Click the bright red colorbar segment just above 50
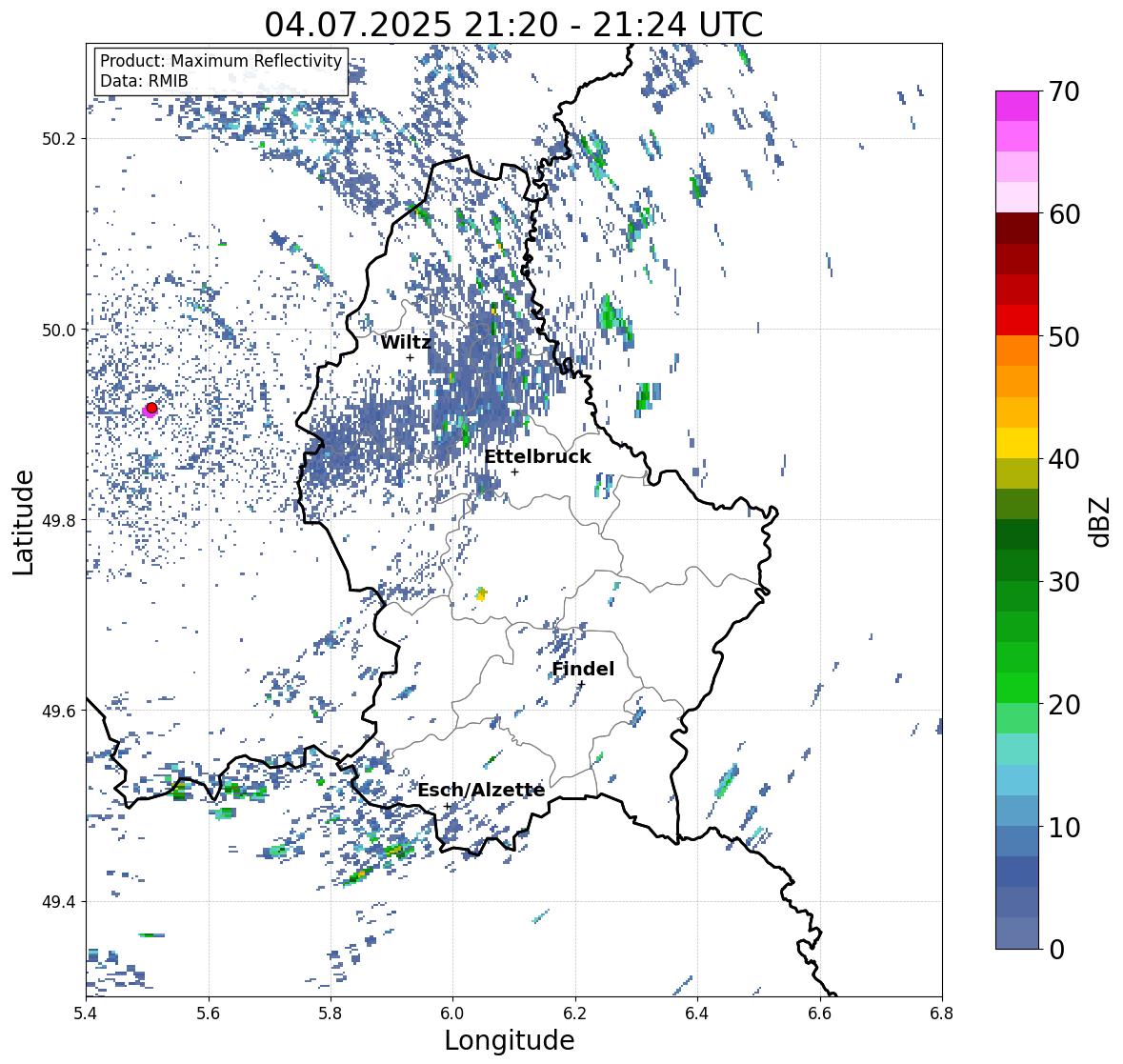Image resolution: width=1123 pixels, height=1064 pixels. click(x=1017, y=320)
